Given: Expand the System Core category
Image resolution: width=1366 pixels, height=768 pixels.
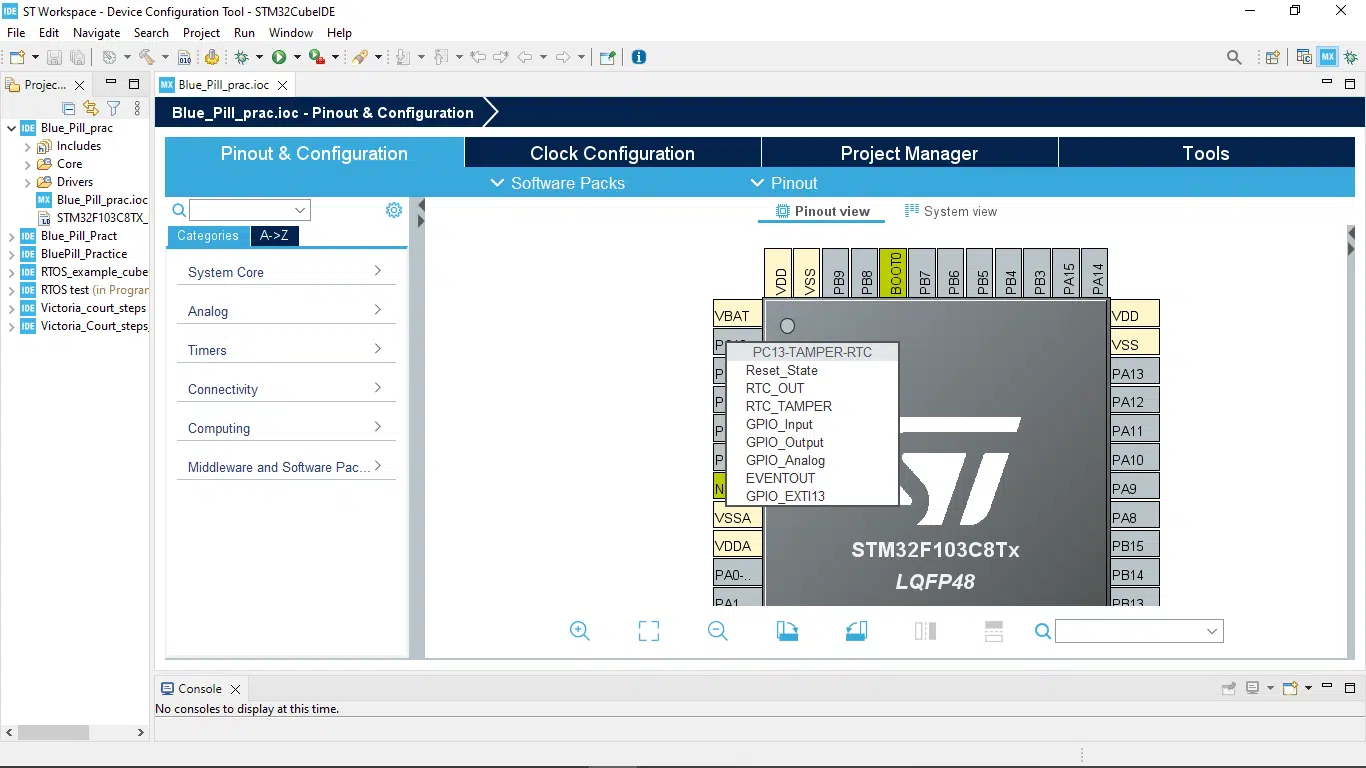Looking at the screenshot, I should pos(286,272).
